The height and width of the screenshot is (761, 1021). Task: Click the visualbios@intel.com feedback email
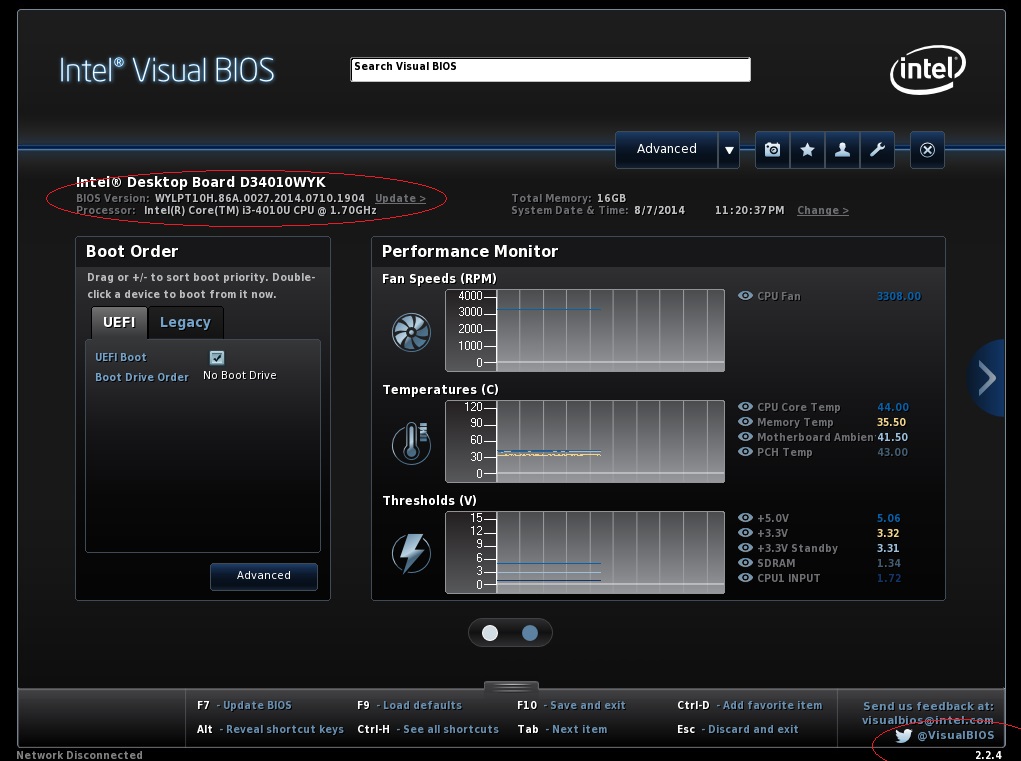pyautogui.click(x=928, y=720)
